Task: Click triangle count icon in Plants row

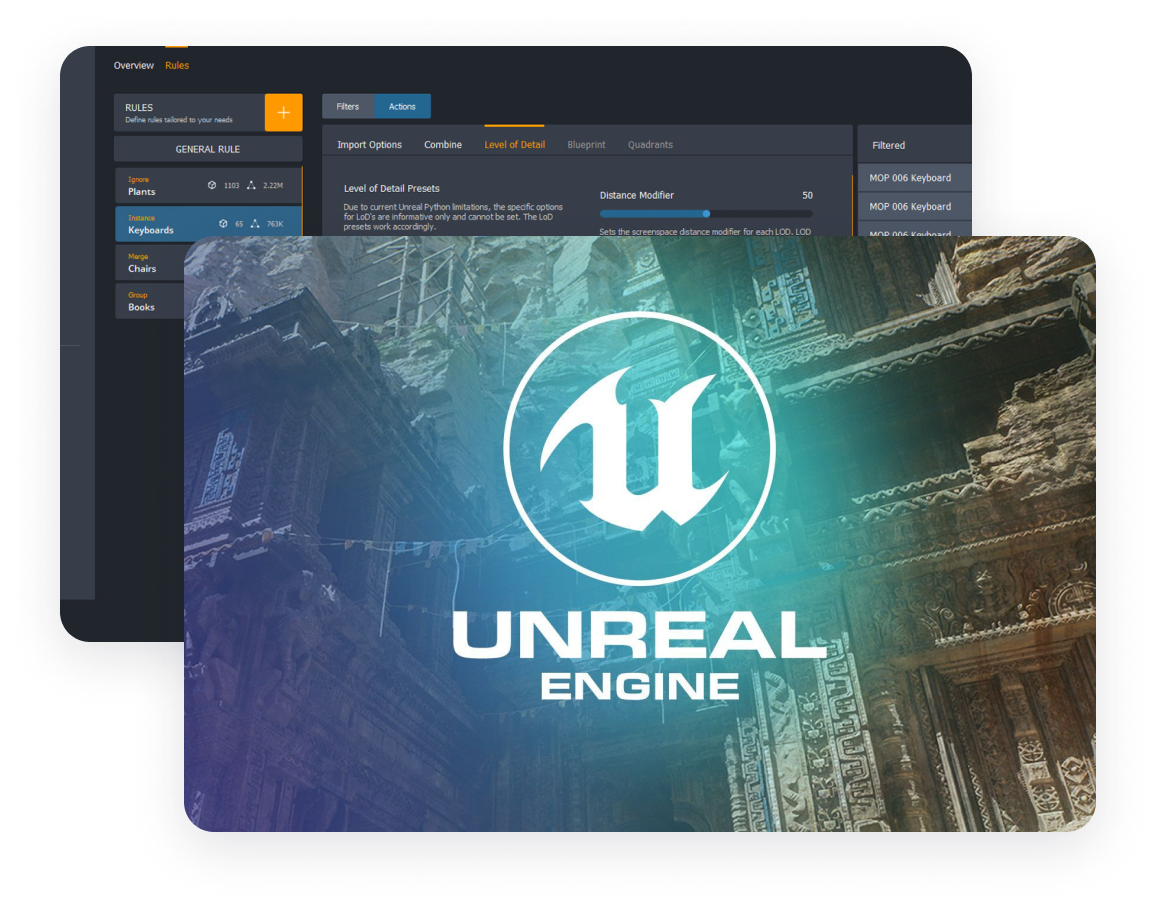Action: 251,185
